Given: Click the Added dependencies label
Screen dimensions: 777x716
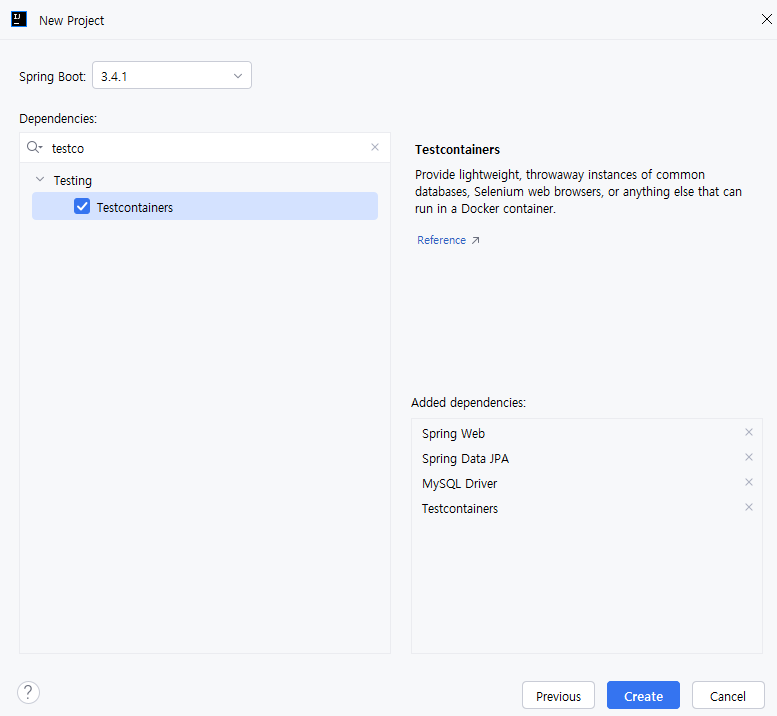Looking at the screenshot, I should 468,402.
